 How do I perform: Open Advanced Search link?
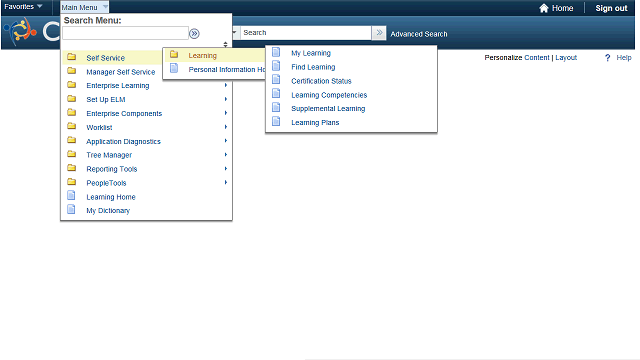pos(419,34)
